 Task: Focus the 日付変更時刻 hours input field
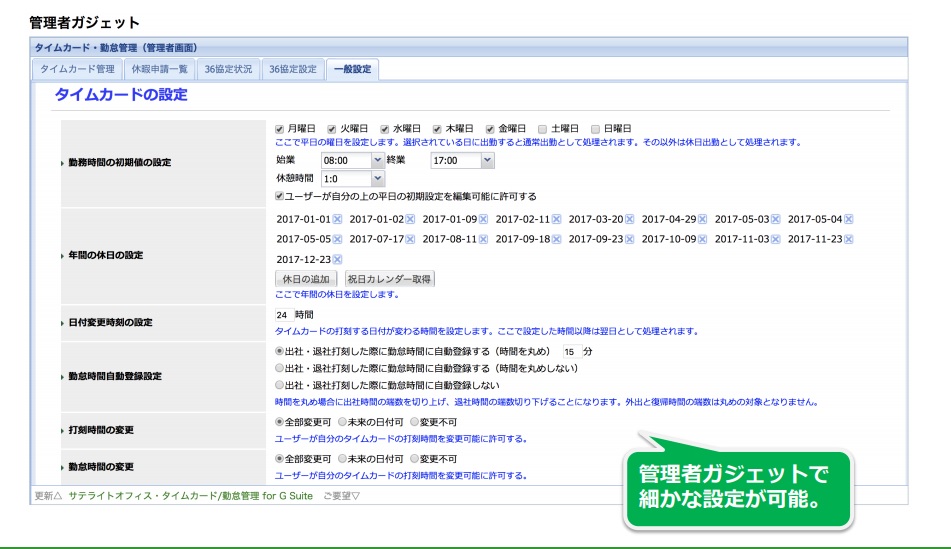[x=284, y=315]
